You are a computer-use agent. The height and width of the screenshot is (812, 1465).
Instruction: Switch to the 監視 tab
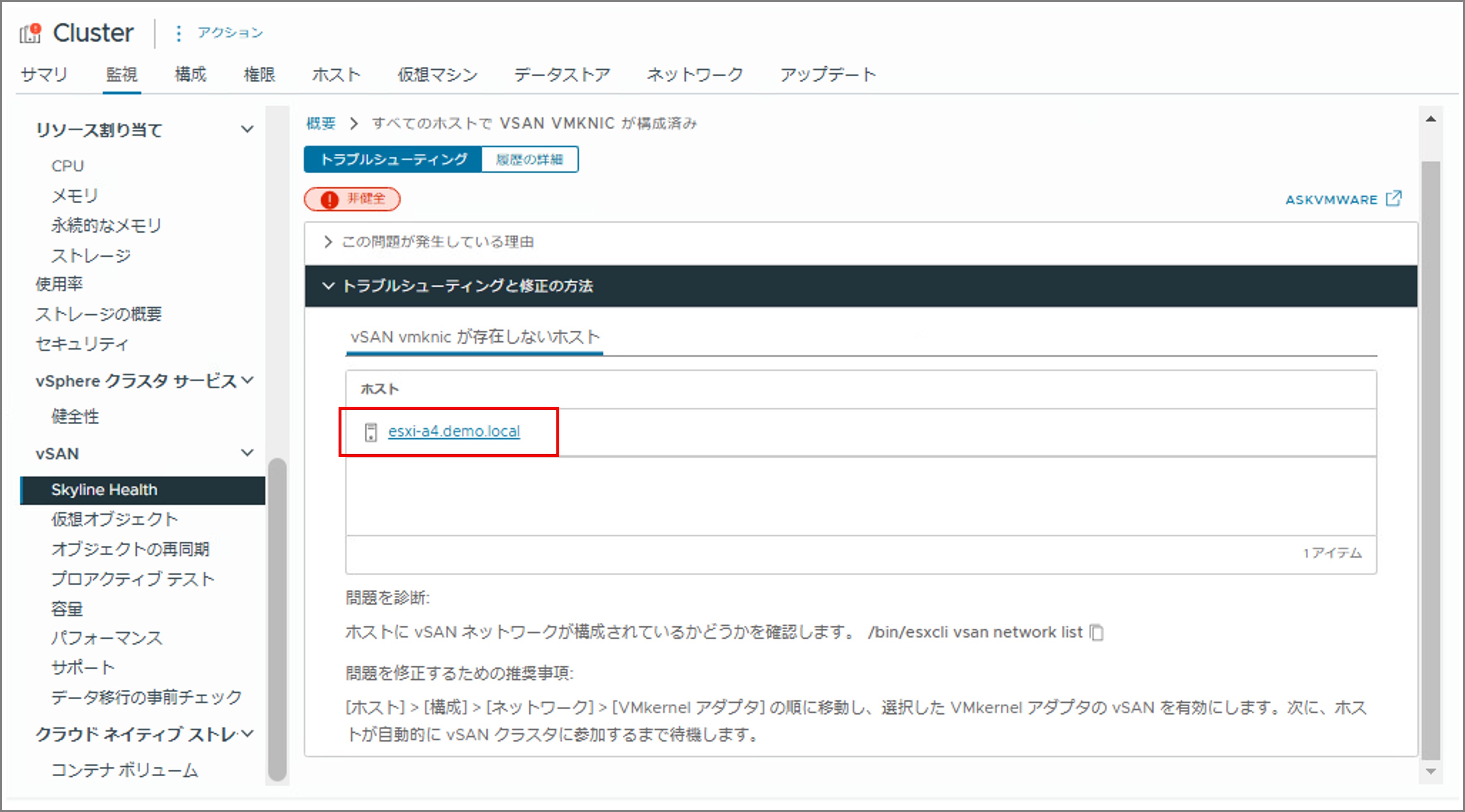click(x=122, y=75)
